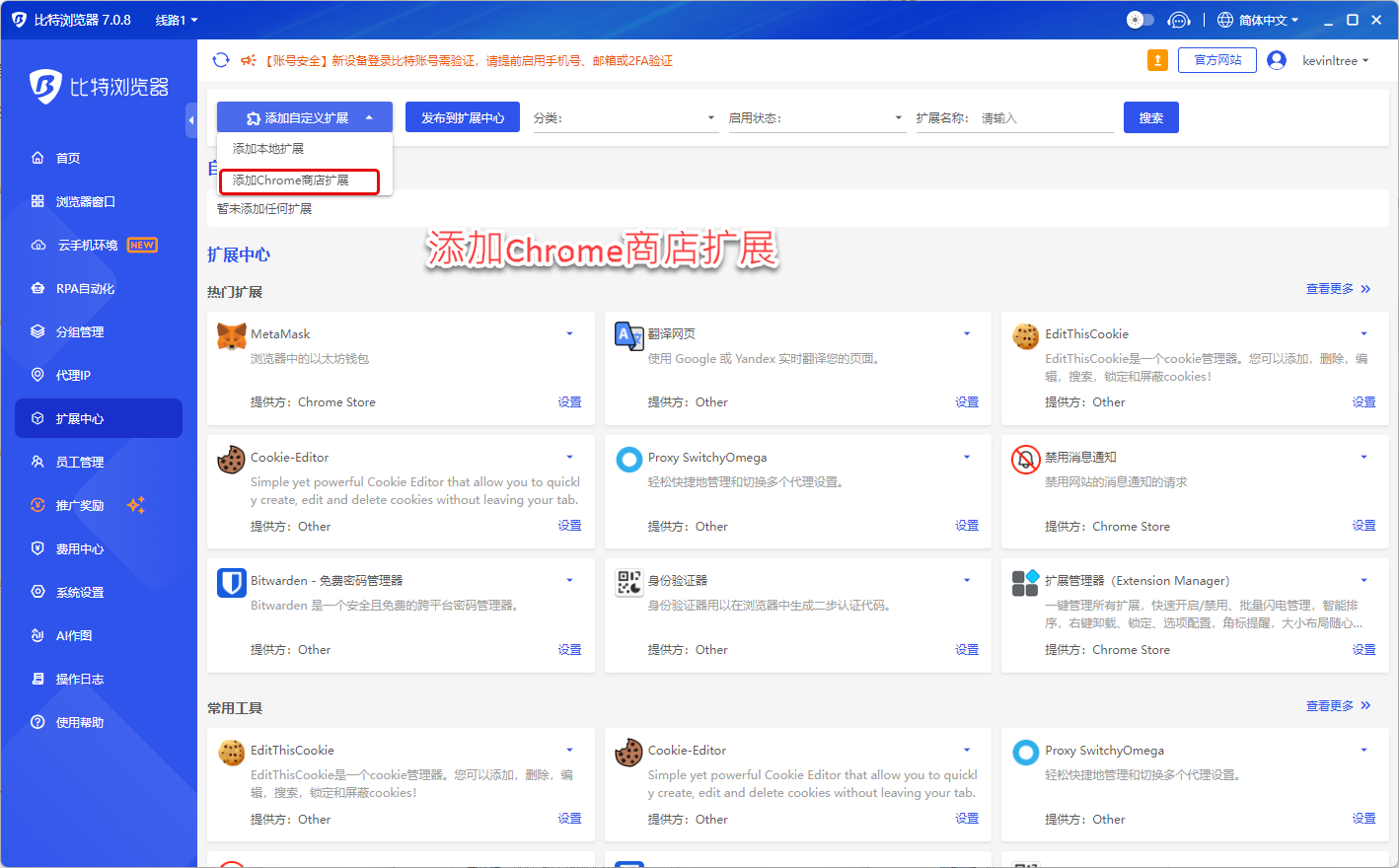Go to 代理IP in the sidebar
The width and height of the screenshot is (1399, 868).
[x=73, y=375]
